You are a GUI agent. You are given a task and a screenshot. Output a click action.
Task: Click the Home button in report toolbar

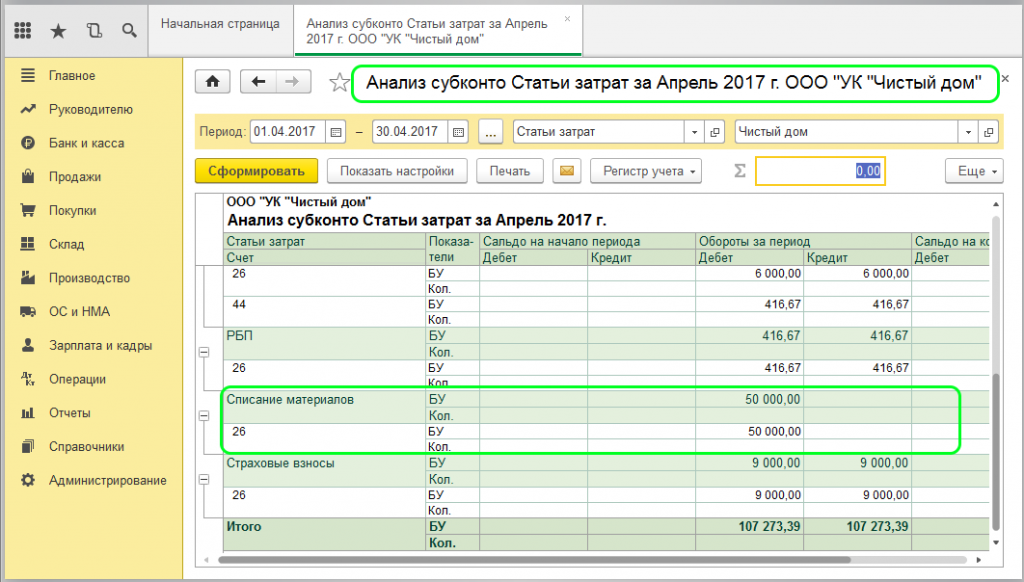(212, 82)
